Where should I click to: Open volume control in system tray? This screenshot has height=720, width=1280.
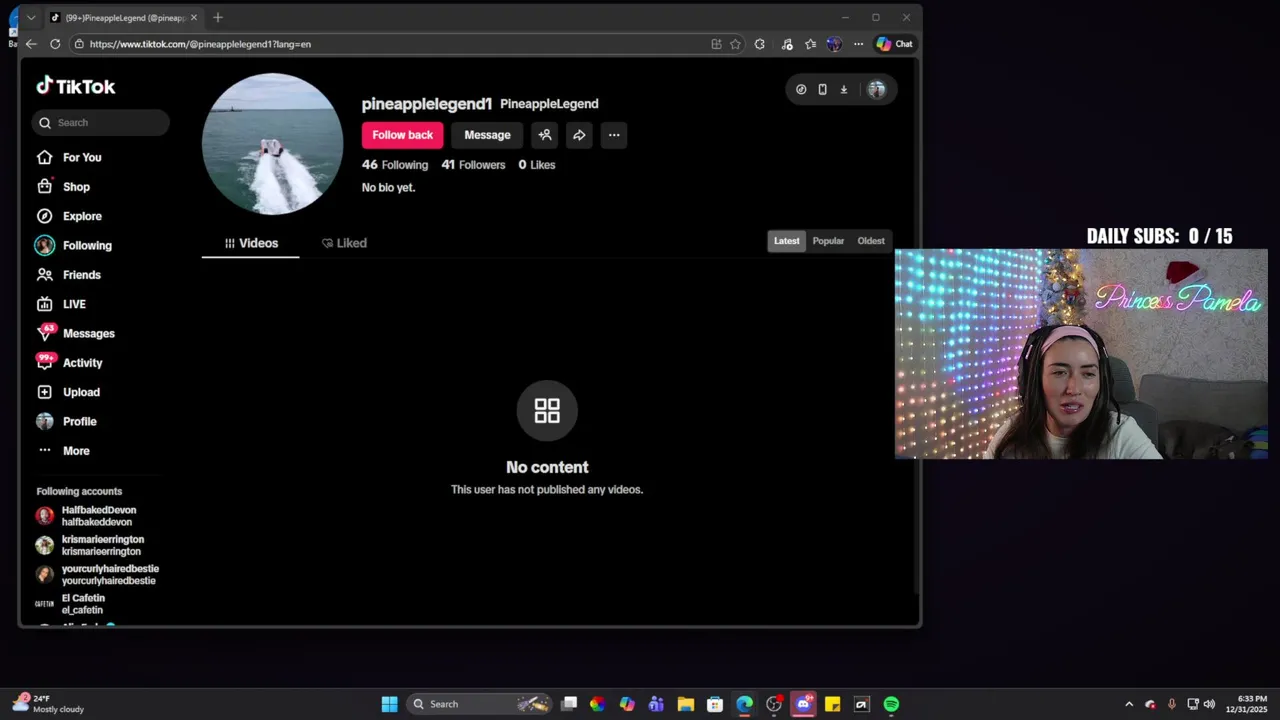(1209, 704)
